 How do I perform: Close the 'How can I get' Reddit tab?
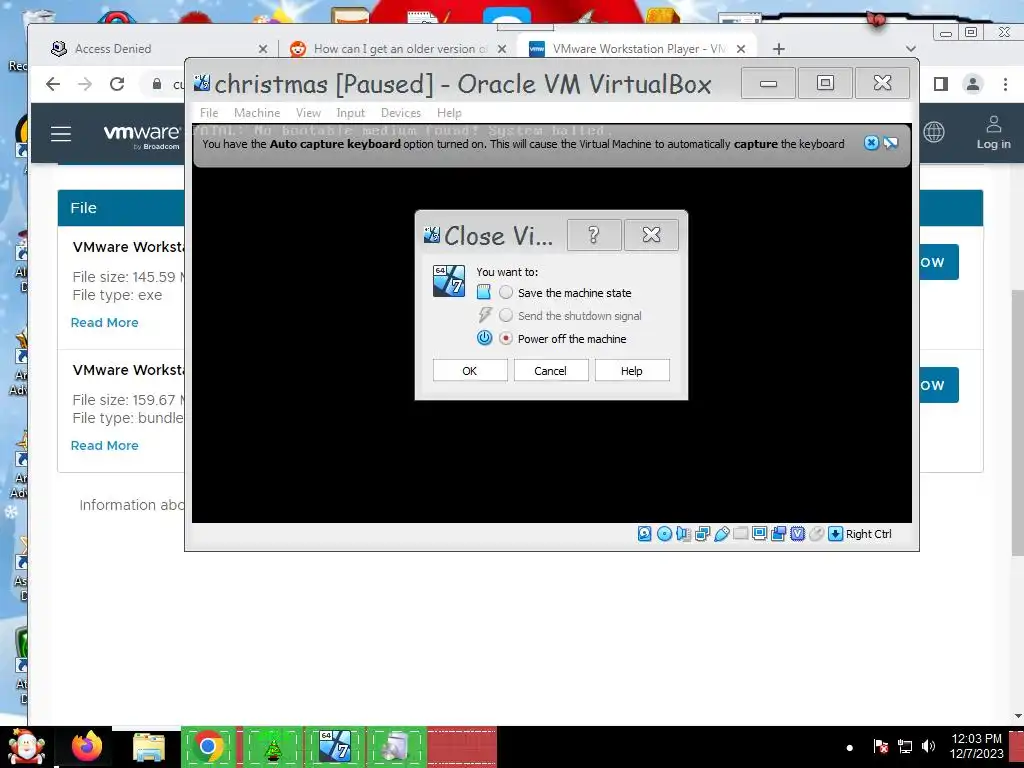point(502,49)
